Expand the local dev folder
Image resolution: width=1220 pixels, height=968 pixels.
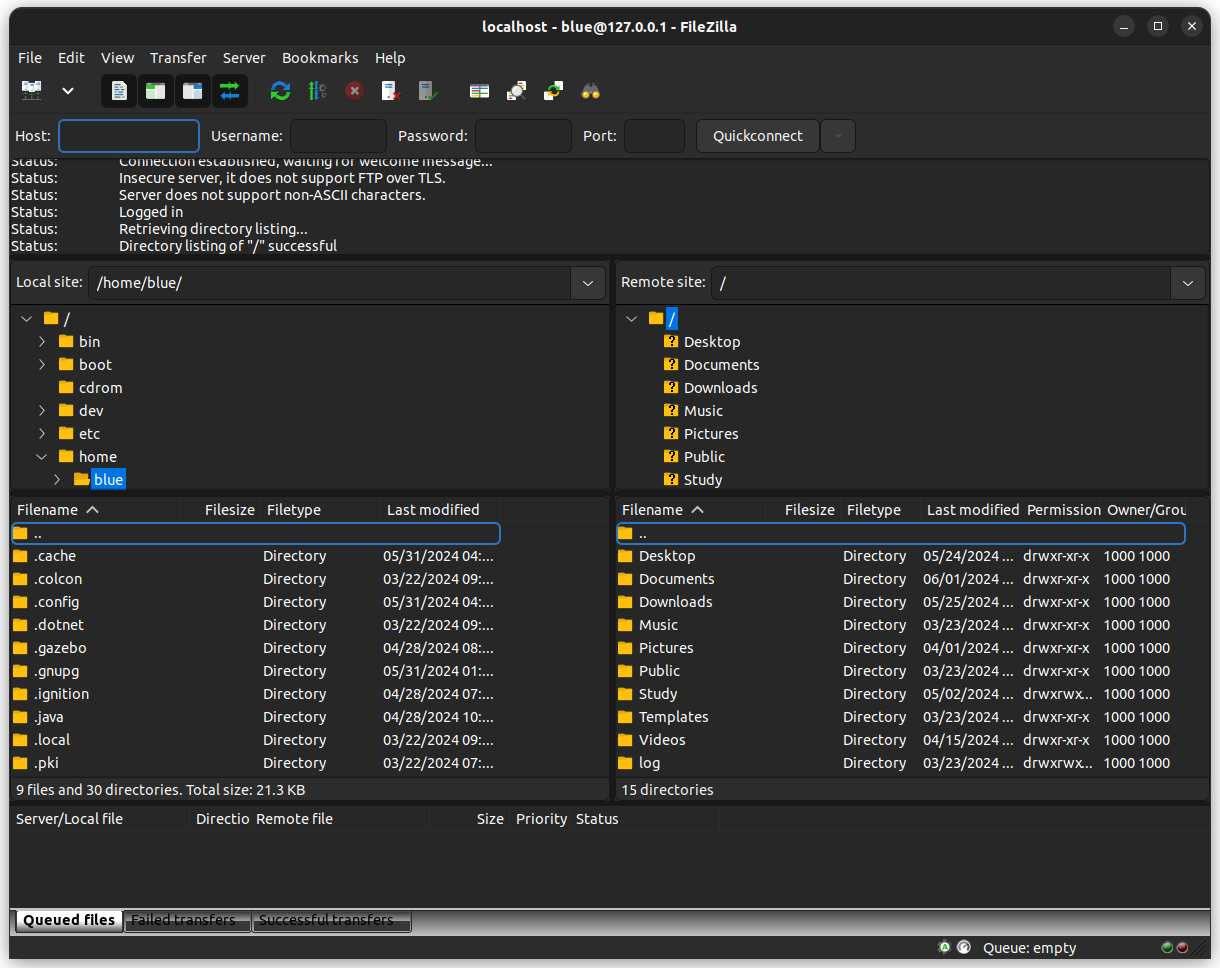coord(42,411)
